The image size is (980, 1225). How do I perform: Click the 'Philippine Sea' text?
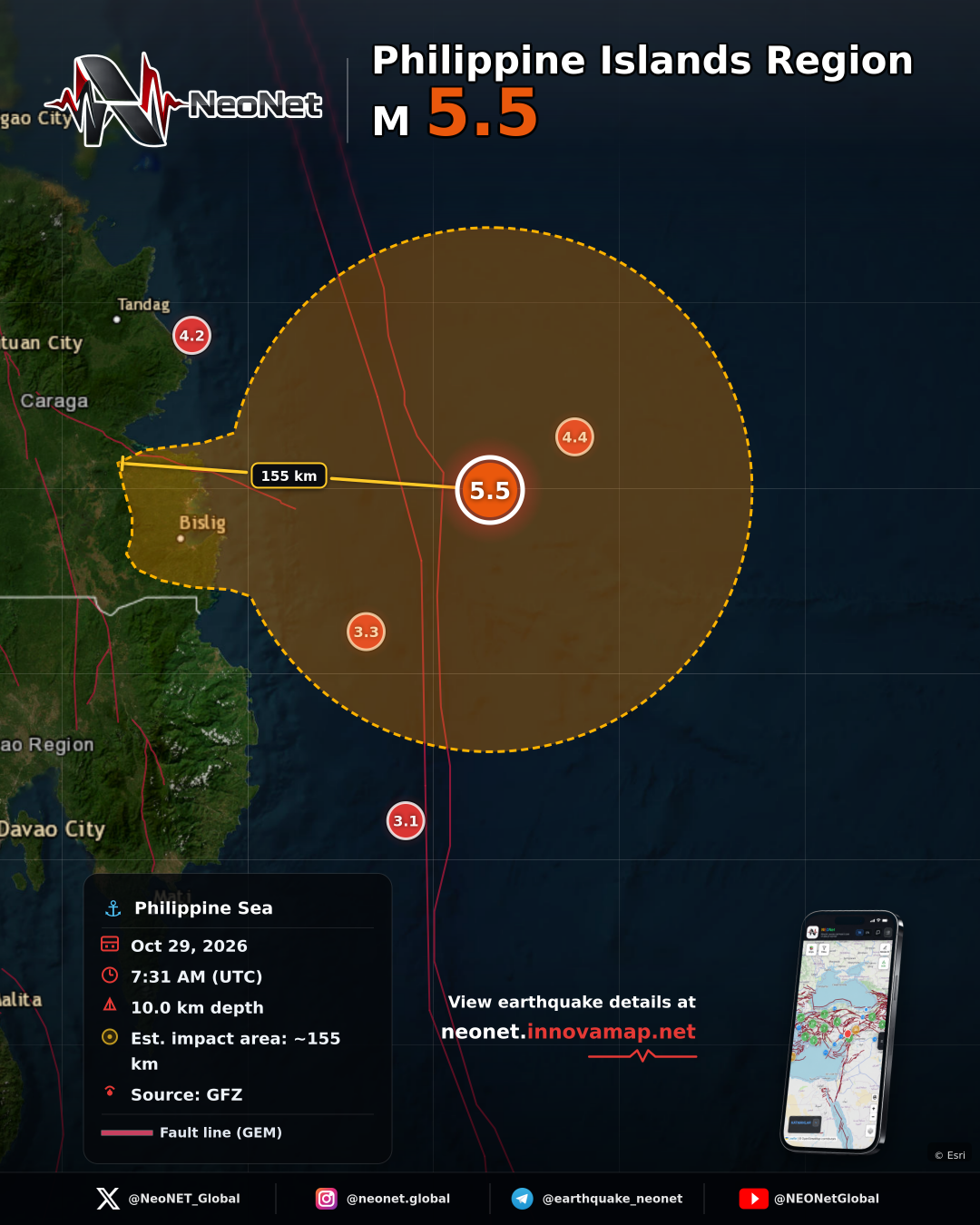point(203,908)
